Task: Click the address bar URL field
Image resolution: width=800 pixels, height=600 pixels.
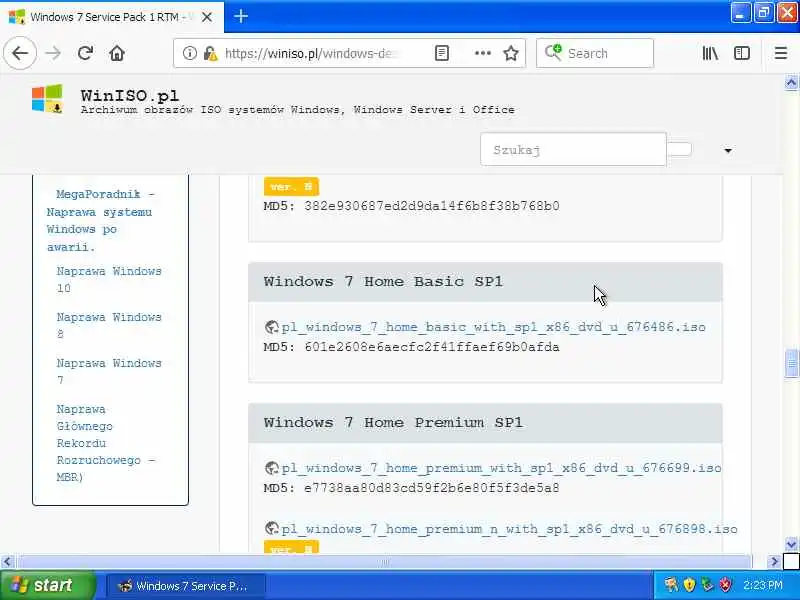Action: [312, 53]
